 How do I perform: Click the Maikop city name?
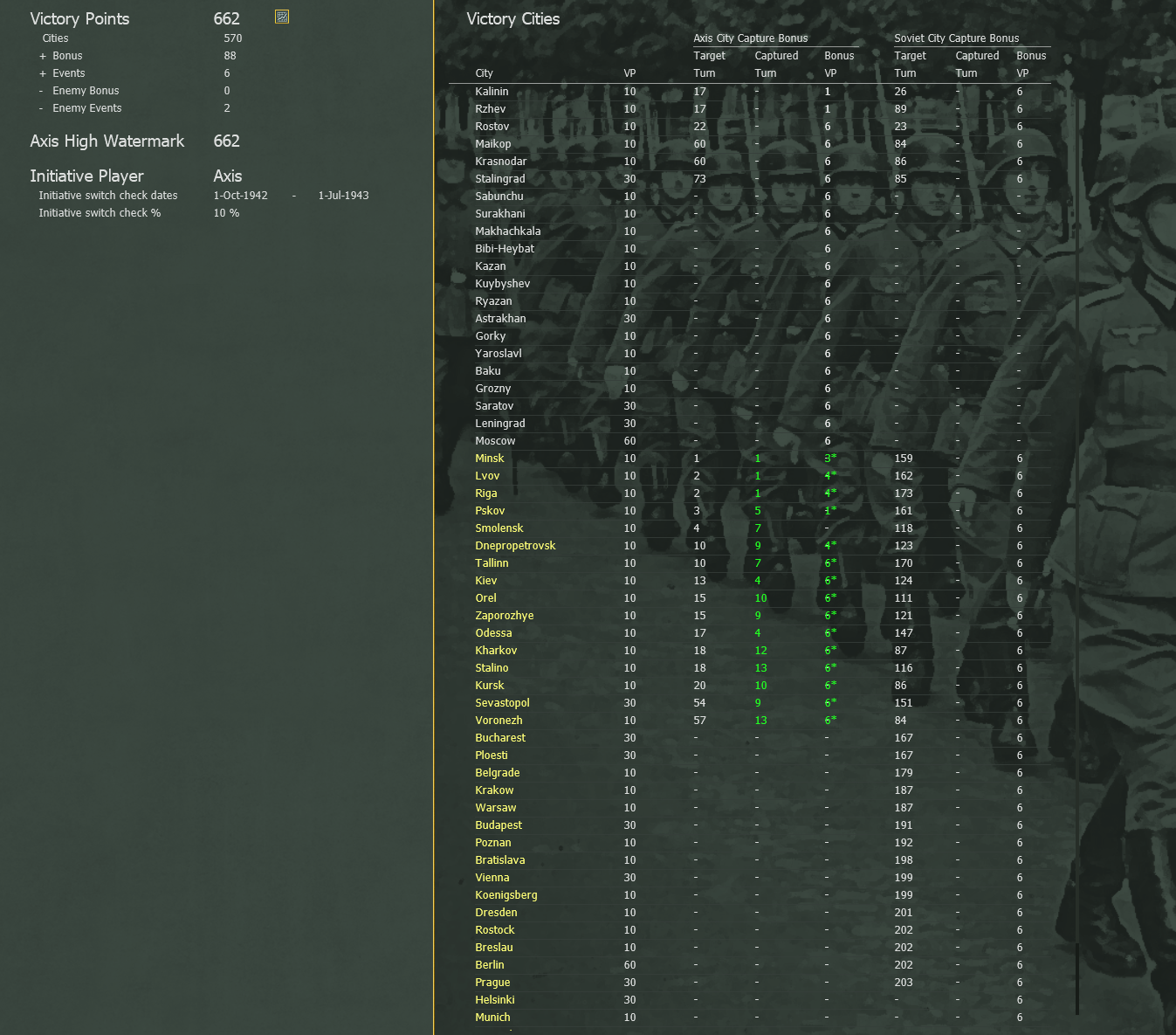pyautogui.click(x=493, y=144)
